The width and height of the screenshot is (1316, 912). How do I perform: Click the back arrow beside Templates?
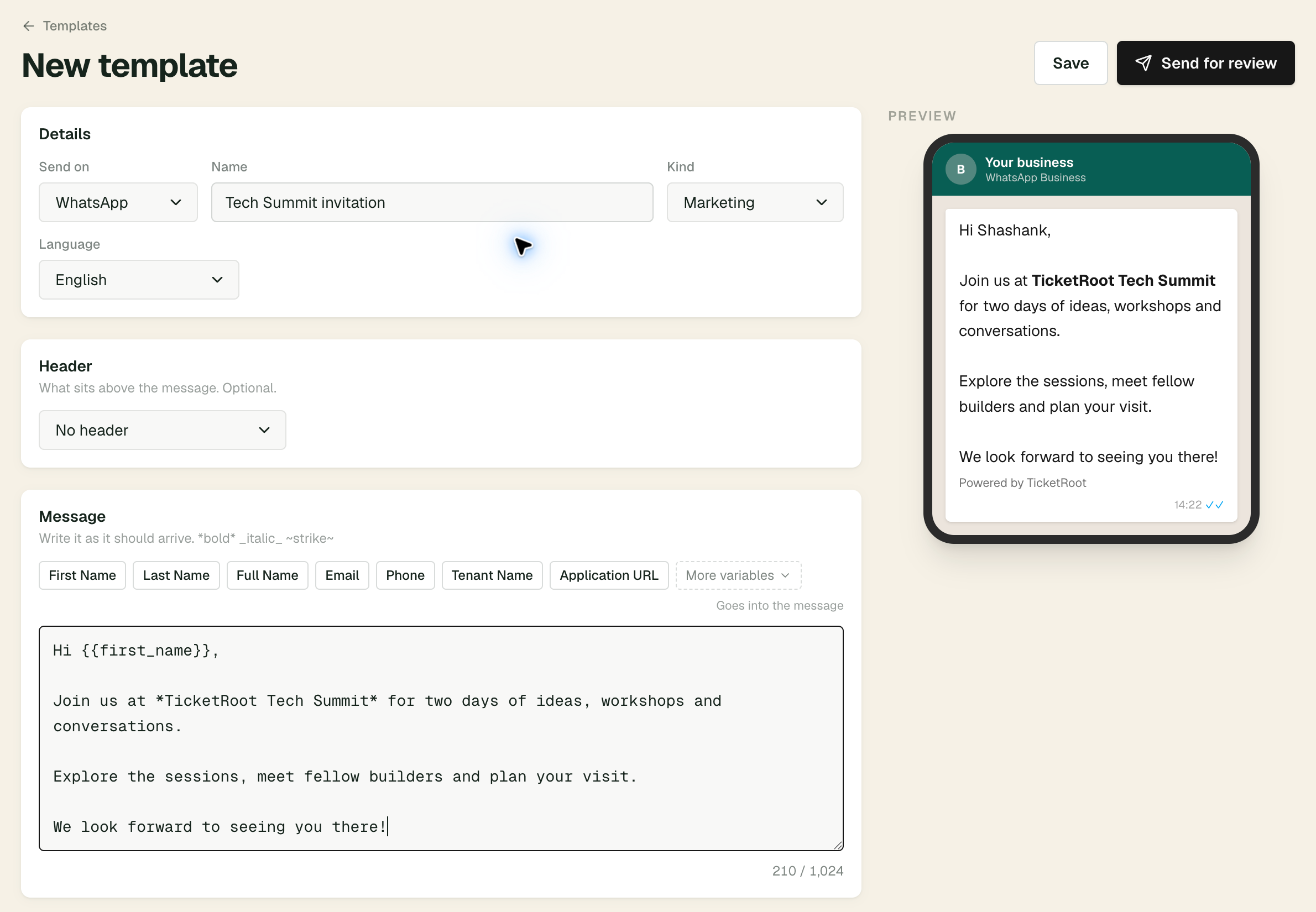29,26
